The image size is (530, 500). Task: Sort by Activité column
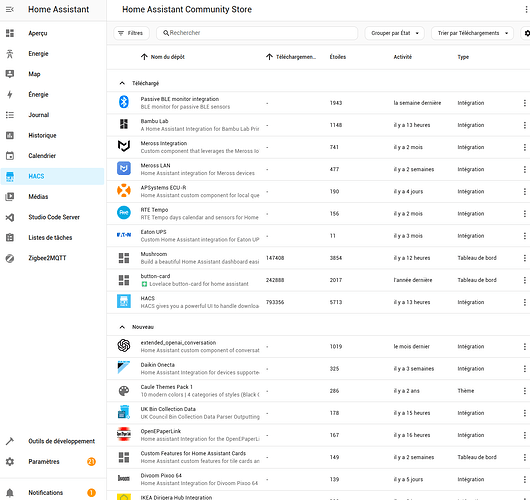[x=403, y=57]
